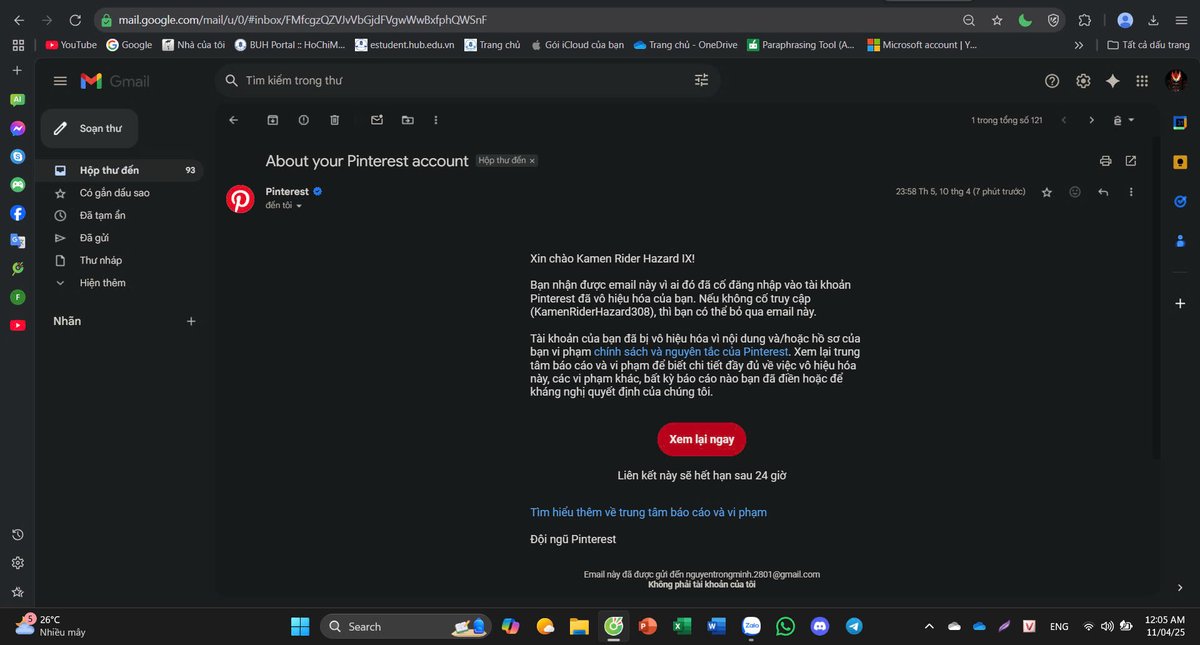
Task: Click the back to inbox arrow
Action: (234, 120)
